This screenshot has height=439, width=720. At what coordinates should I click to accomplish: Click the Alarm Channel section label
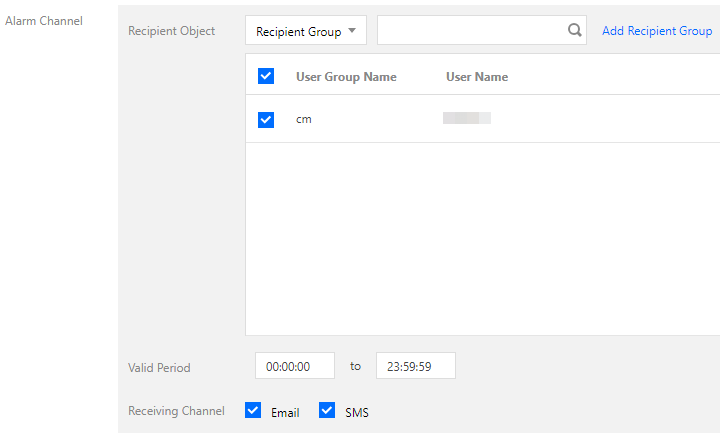click(x=44, y=21)
